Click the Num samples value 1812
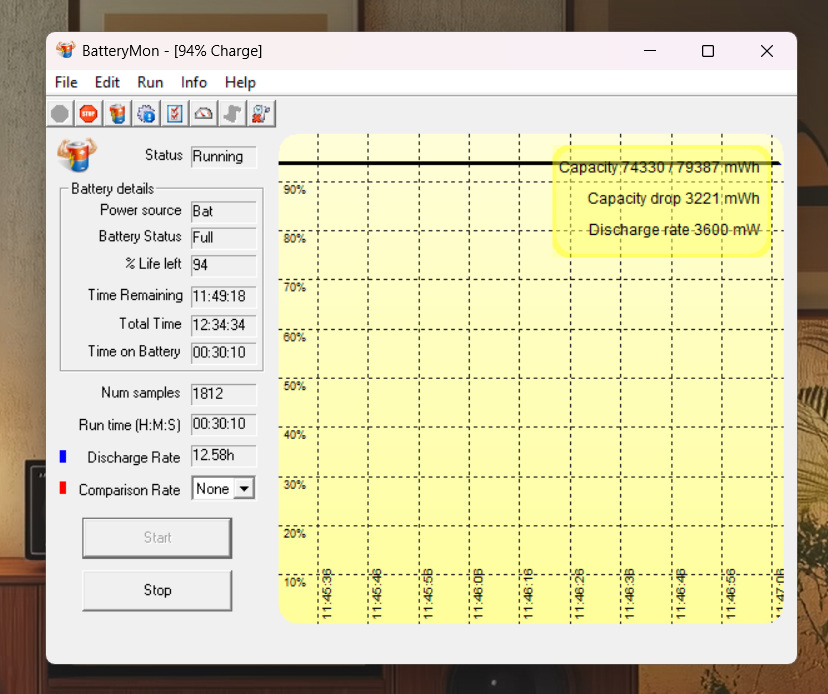This screenshot has width=828, height=694. click(224, 394)
